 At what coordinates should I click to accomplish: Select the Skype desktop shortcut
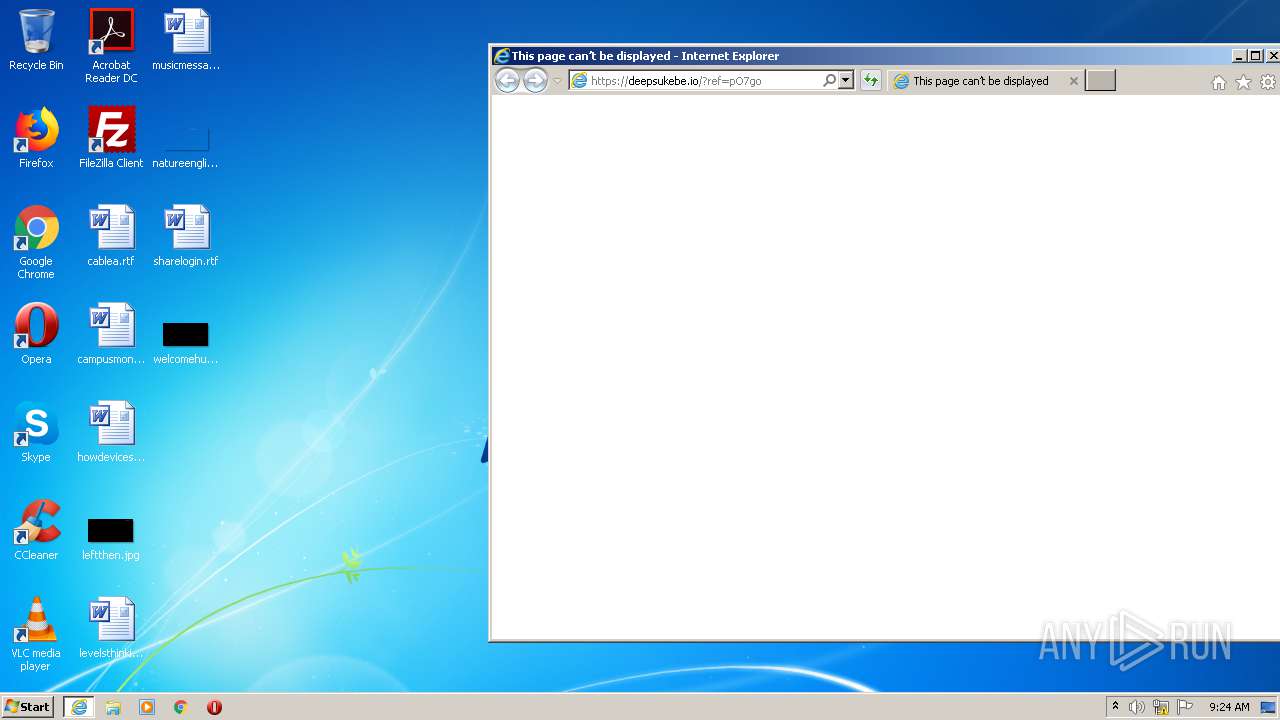pyautogui.click(x=36, y=432)
